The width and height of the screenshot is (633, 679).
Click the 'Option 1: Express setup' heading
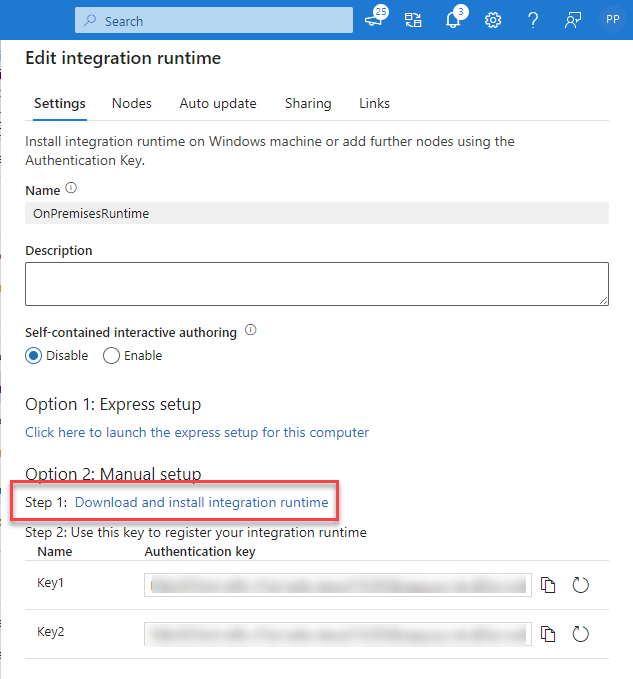pyautogui.click(x=113, y=404)
